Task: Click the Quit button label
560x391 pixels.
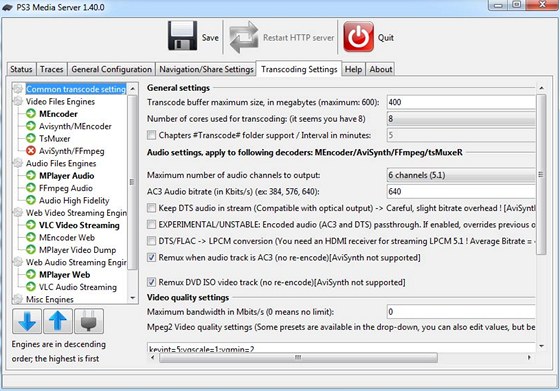Action: [386, 37]
